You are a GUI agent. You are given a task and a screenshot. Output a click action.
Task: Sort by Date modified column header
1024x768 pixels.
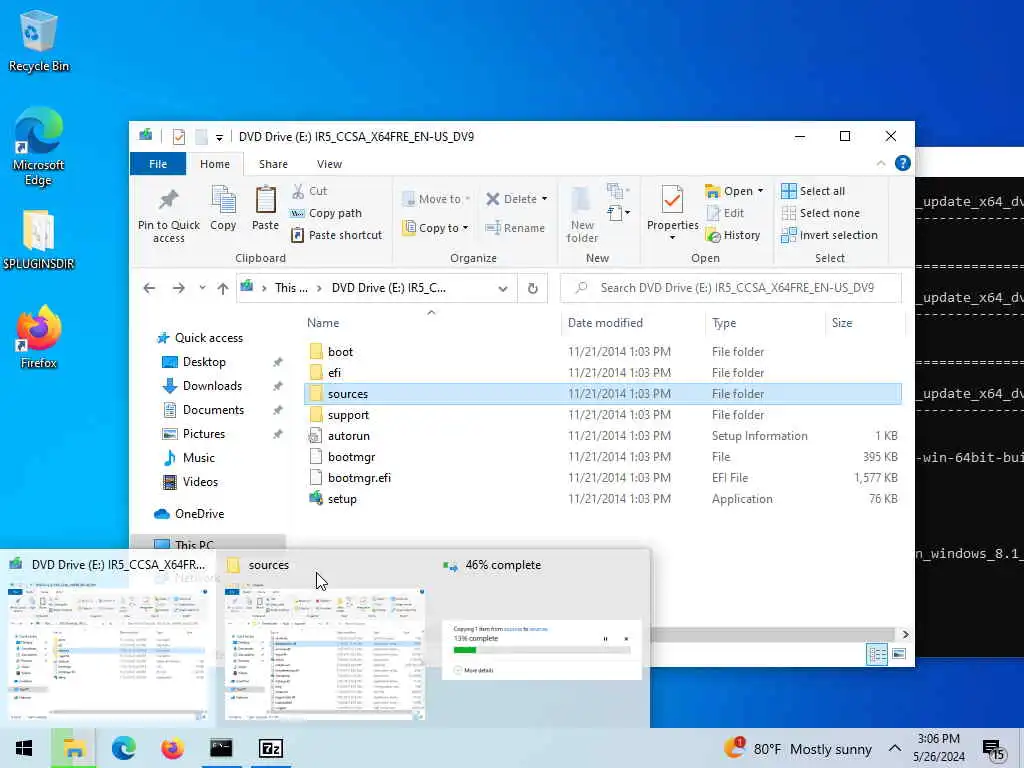[x=605, y=323]
